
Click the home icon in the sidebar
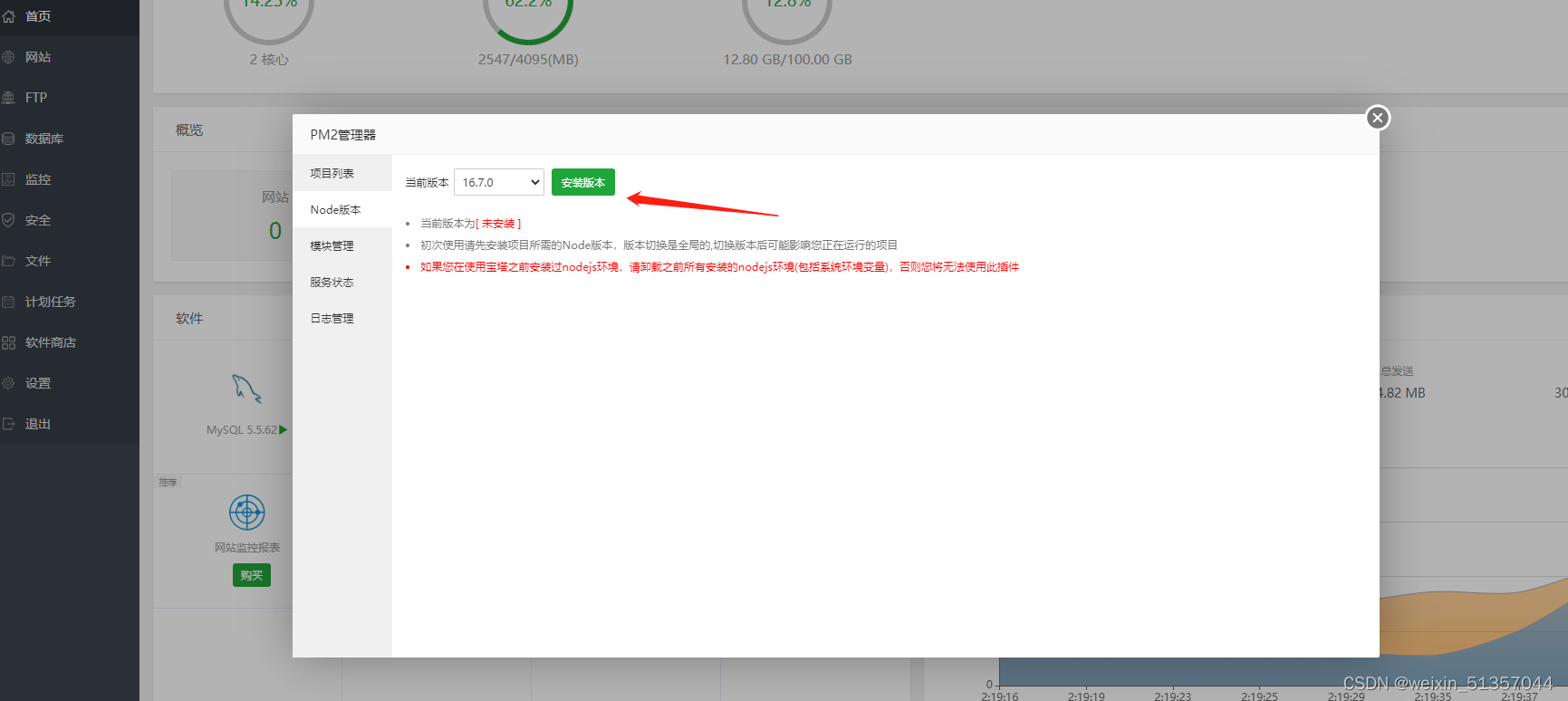click(x=9, y=16)
